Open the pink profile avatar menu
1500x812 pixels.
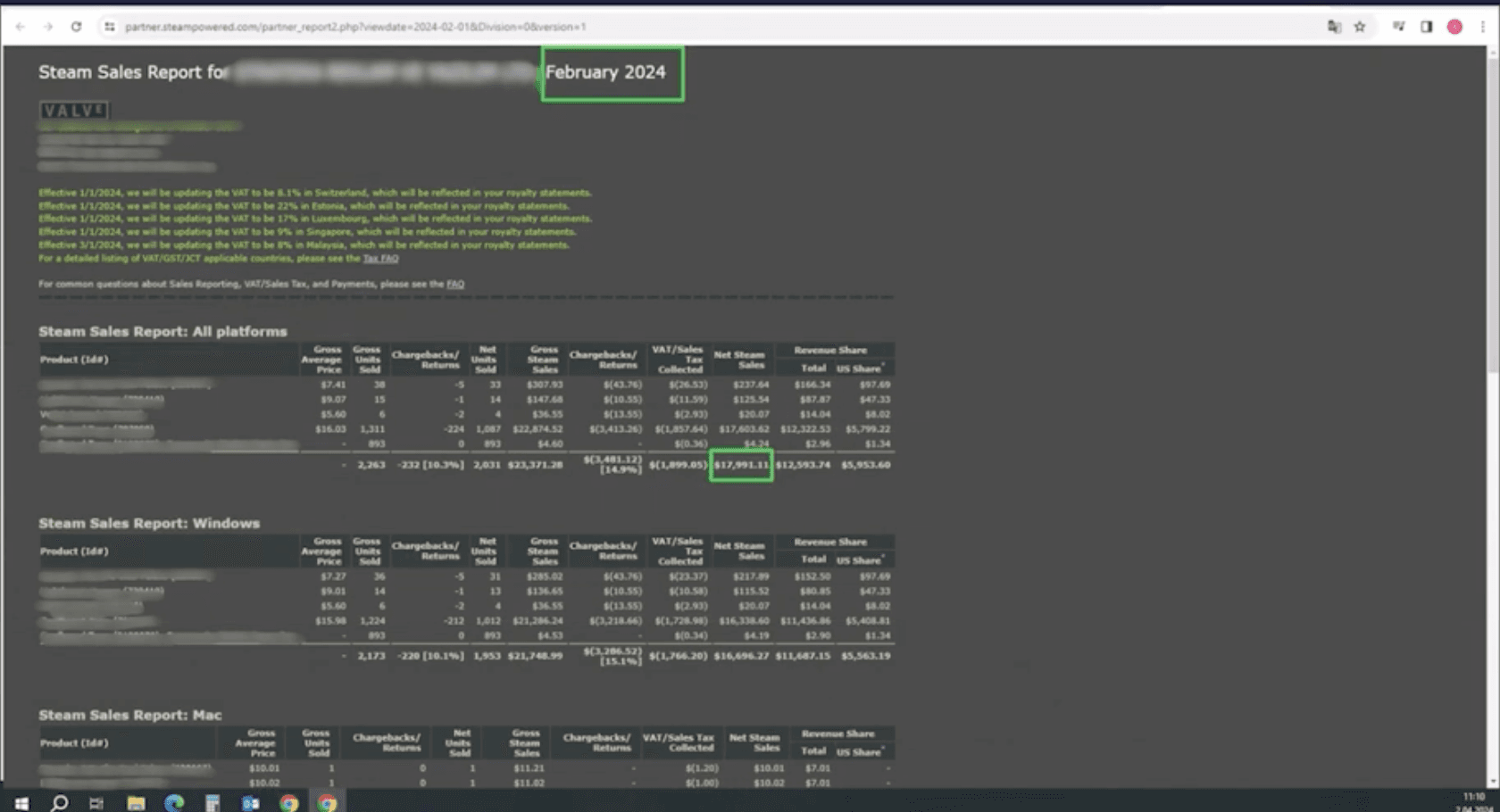point(1454,27)
